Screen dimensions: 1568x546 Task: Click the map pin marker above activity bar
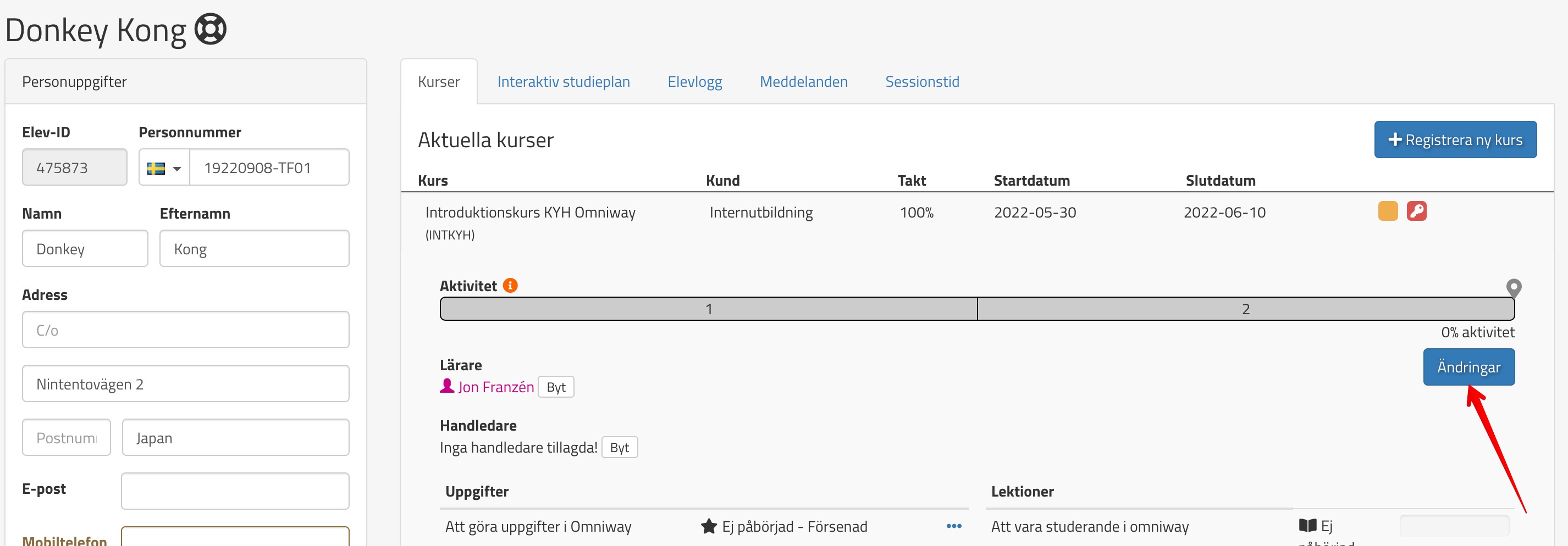1513,287
